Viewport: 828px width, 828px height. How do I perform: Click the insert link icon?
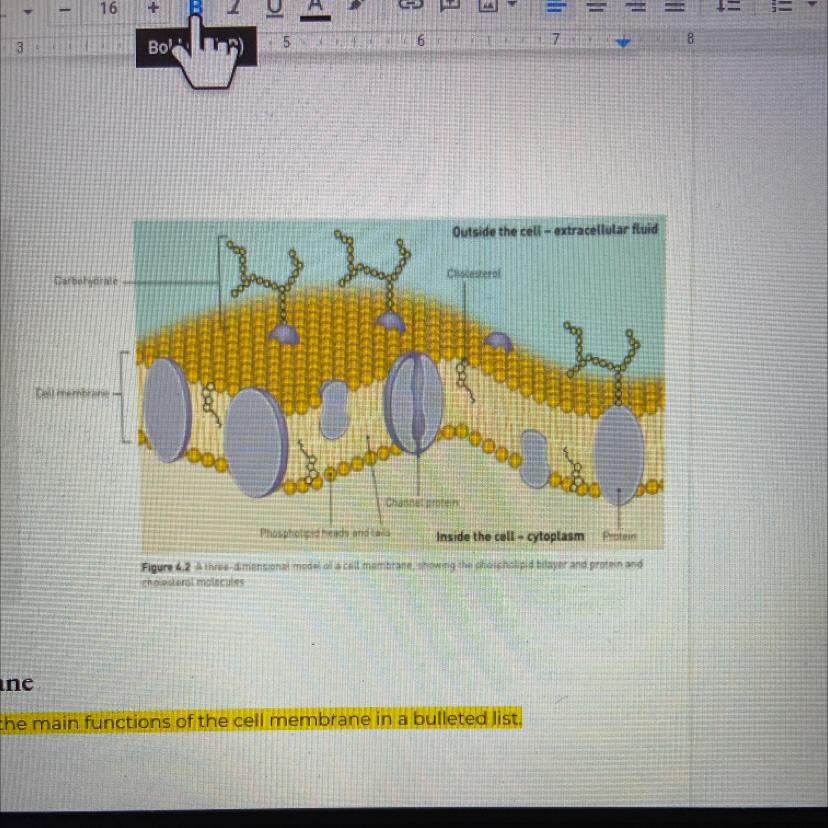411,7
